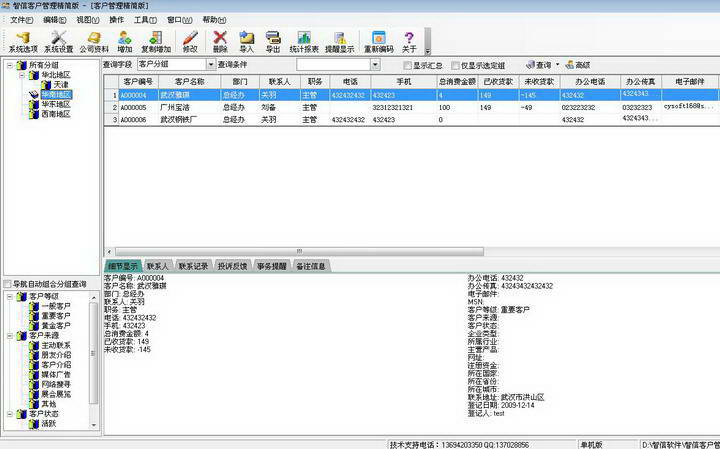Click the 复制增加 (copy and add) icon
The width and height of the screenshot is (720, 449).
156,42
